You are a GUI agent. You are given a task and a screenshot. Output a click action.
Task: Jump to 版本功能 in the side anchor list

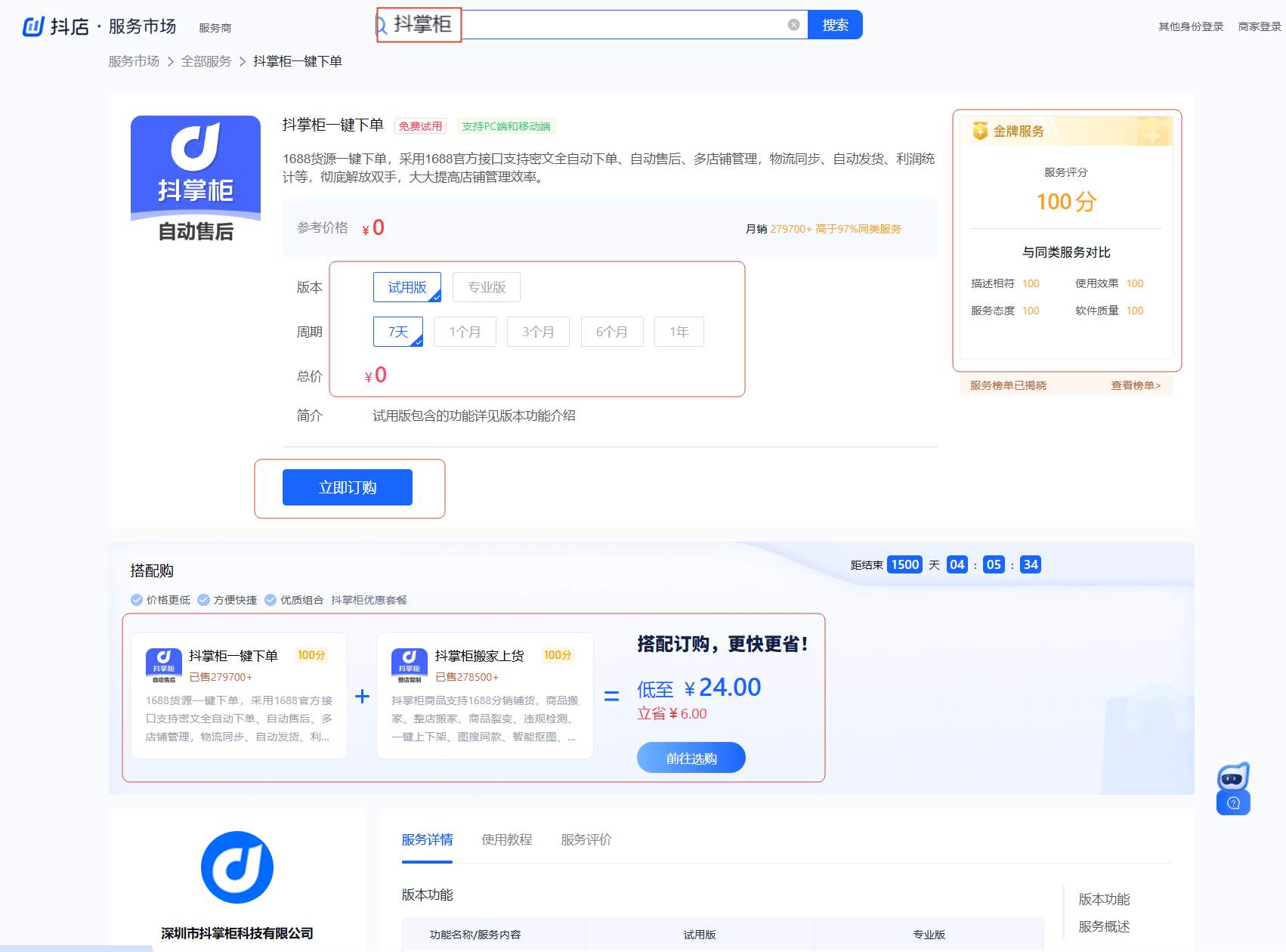click(1104, 899)
